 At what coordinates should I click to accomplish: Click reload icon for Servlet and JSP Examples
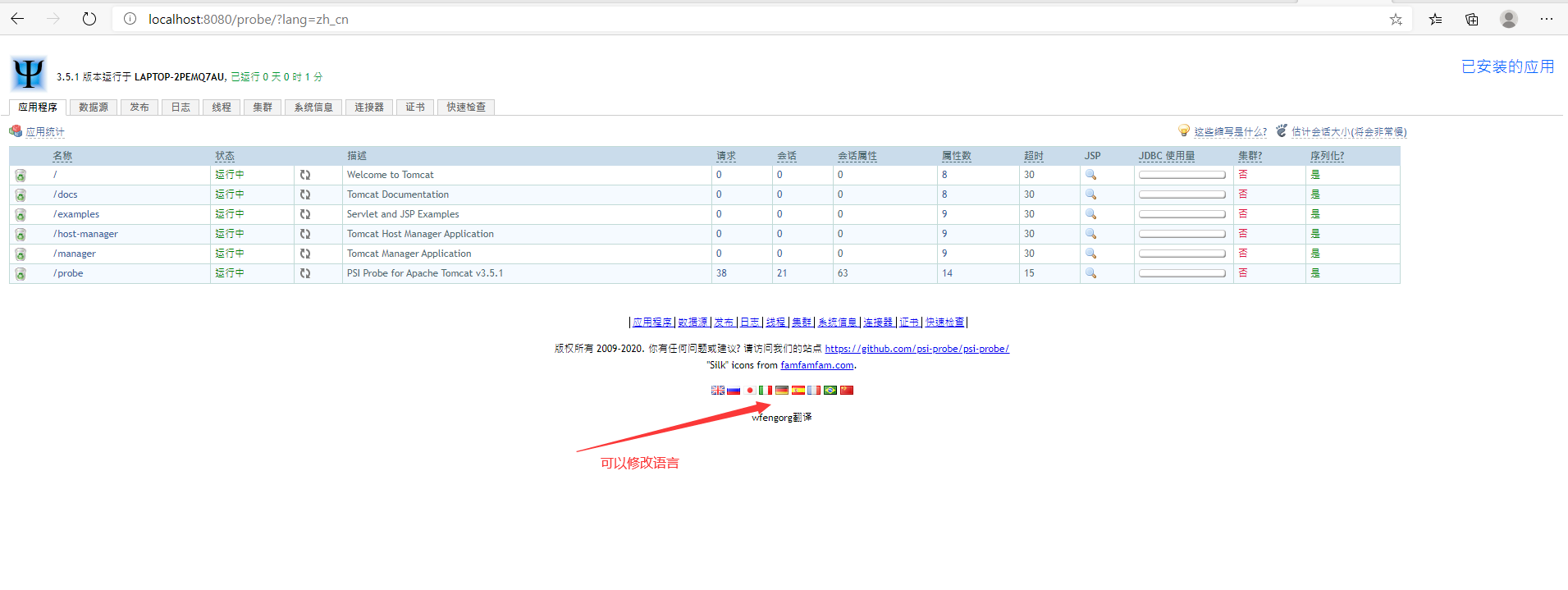point(305,214)
